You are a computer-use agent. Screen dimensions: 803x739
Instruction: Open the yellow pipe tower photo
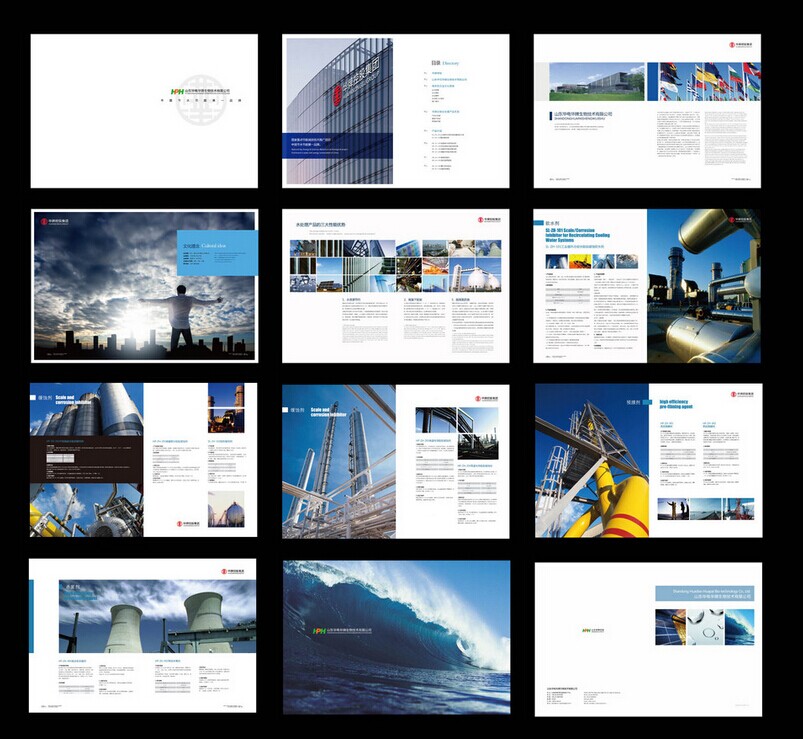(x=592, y=460)
